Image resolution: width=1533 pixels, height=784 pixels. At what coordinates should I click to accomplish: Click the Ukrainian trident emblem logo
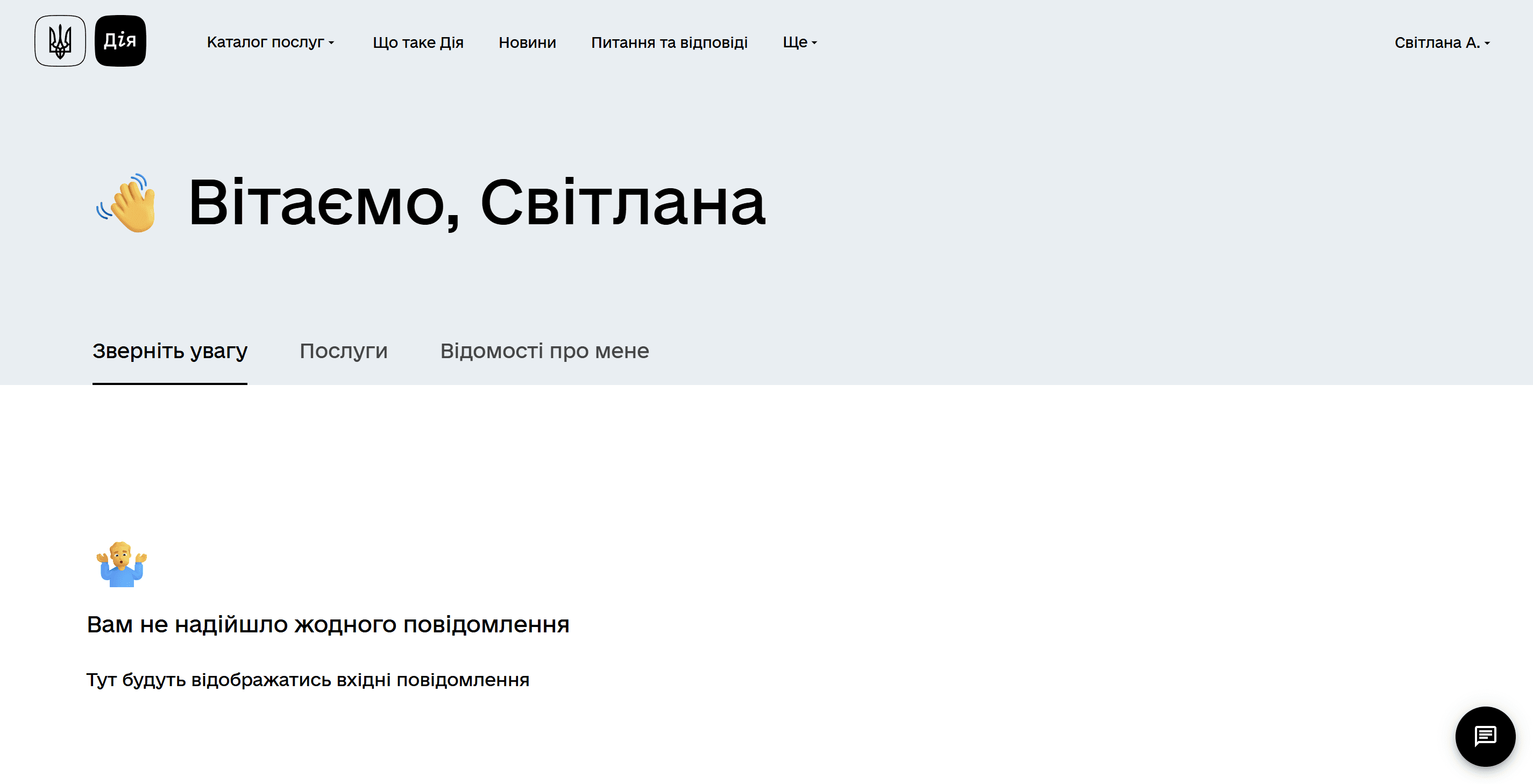coord(60,41)
